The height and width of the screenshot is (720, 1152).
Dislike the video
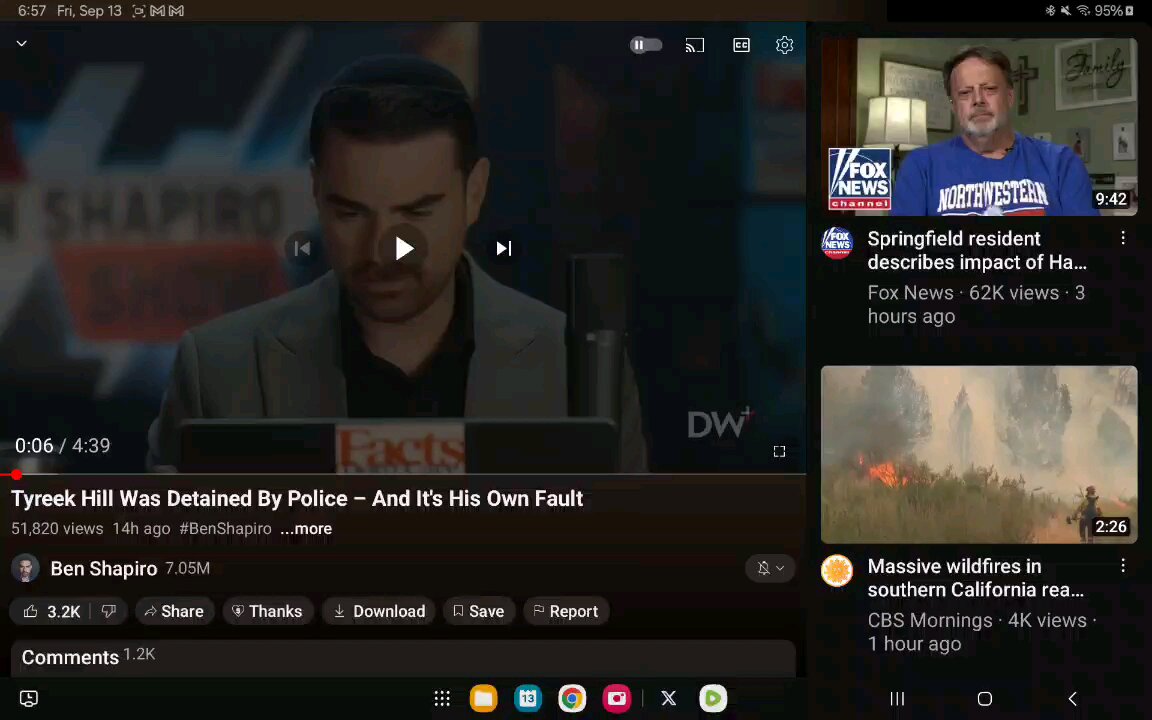click(109, 611)
